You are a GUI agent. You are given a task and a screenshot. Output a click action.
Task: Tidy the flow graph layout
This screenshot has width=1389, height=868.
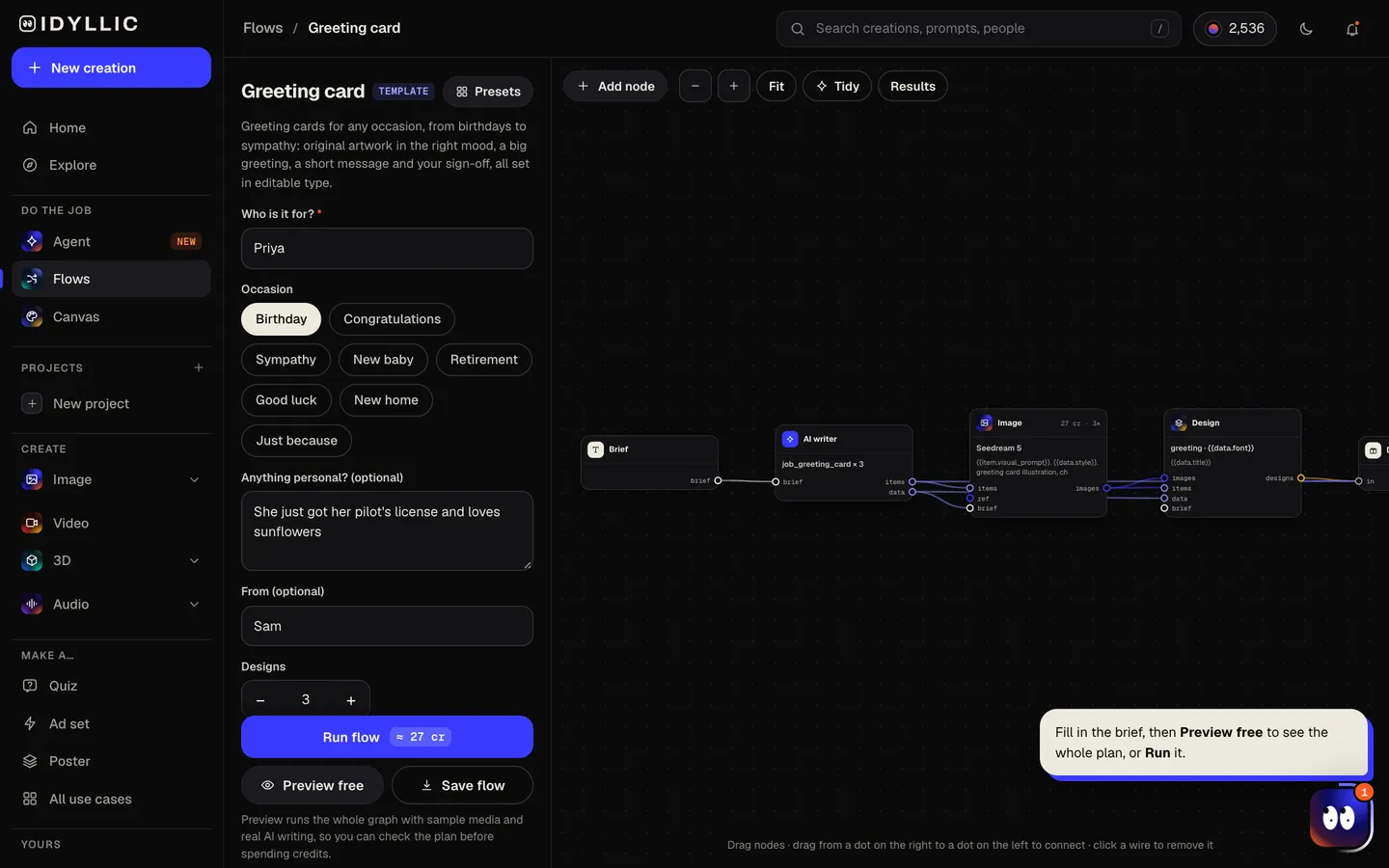point(837,86)
